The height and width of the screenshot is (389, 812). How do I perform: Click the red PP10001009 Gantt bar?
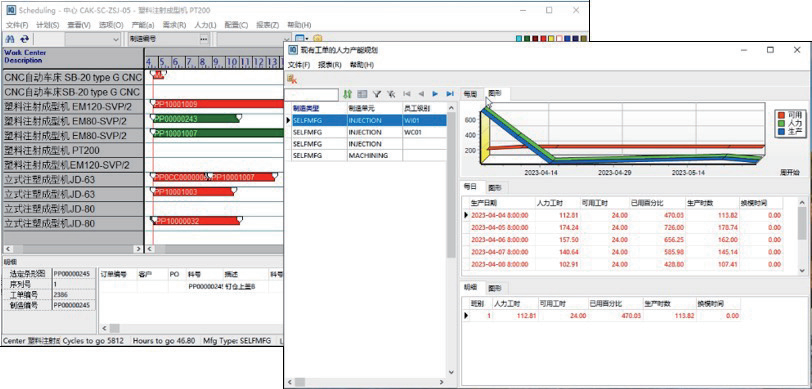point(218,104)
